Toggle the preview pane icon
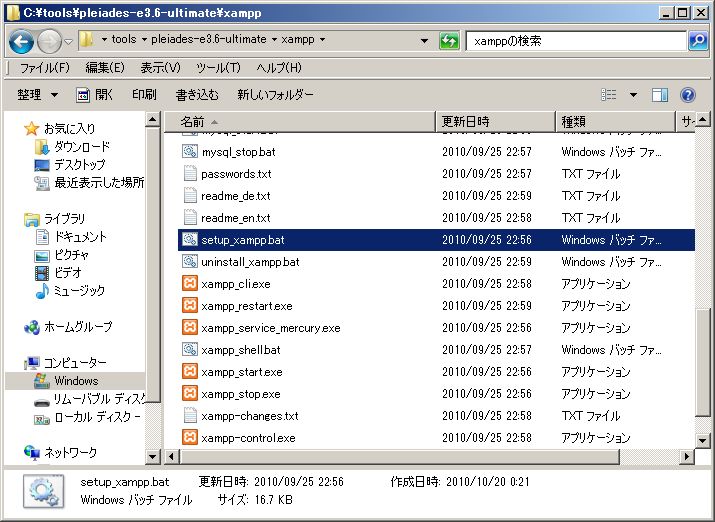 [x=659, y=95]
